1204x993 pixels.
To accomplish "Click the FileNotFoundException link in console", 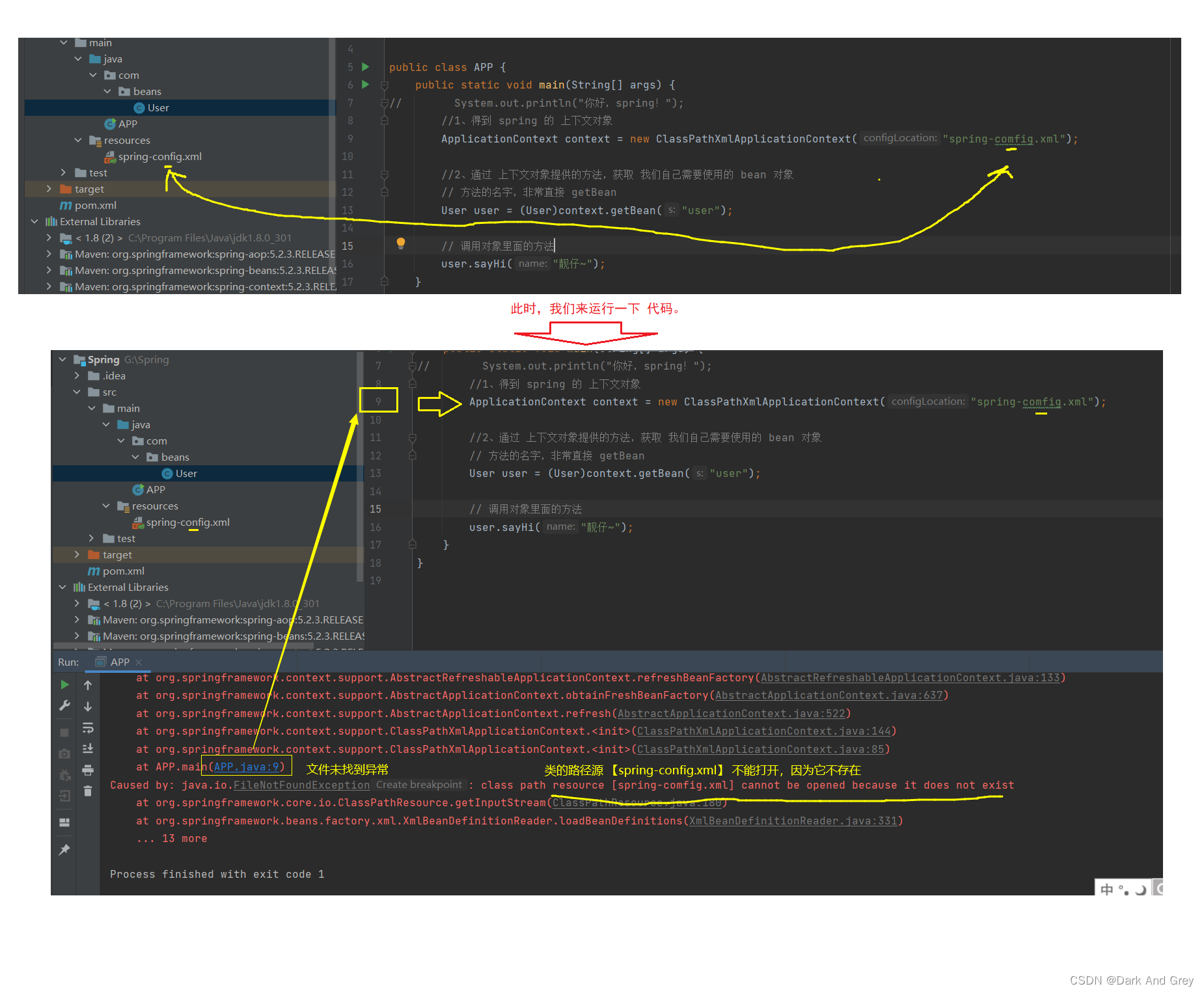I will (x=301, y=785).
